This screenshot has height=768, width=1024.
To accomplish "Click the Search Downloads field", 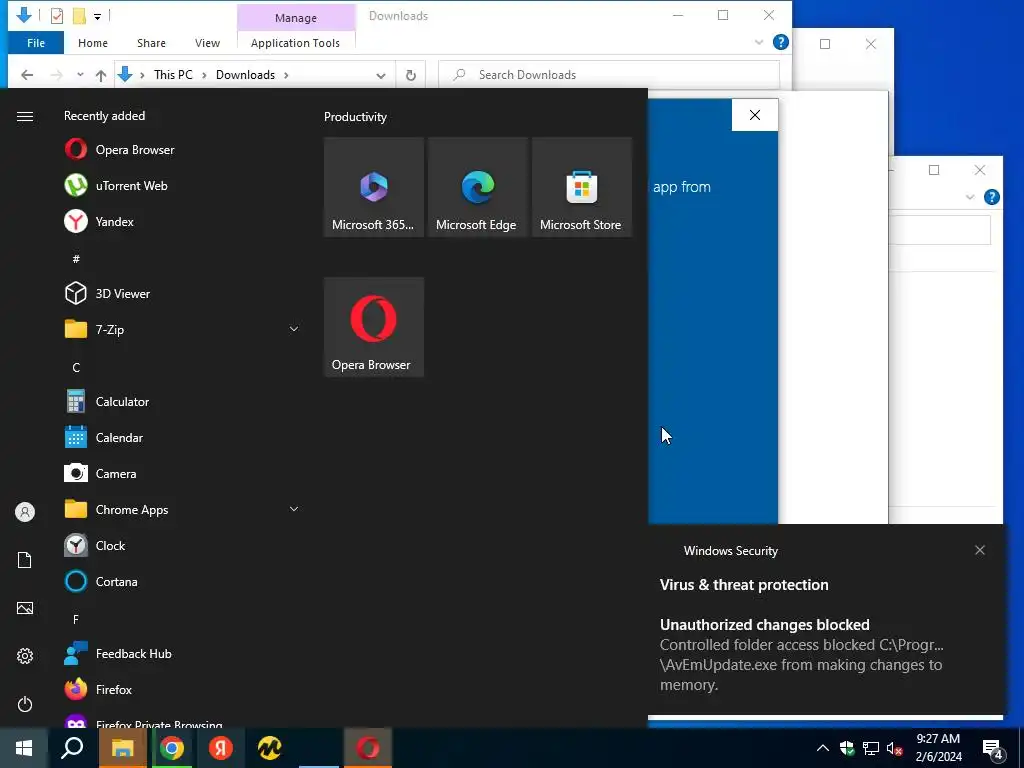I will [x=609, y=75].
